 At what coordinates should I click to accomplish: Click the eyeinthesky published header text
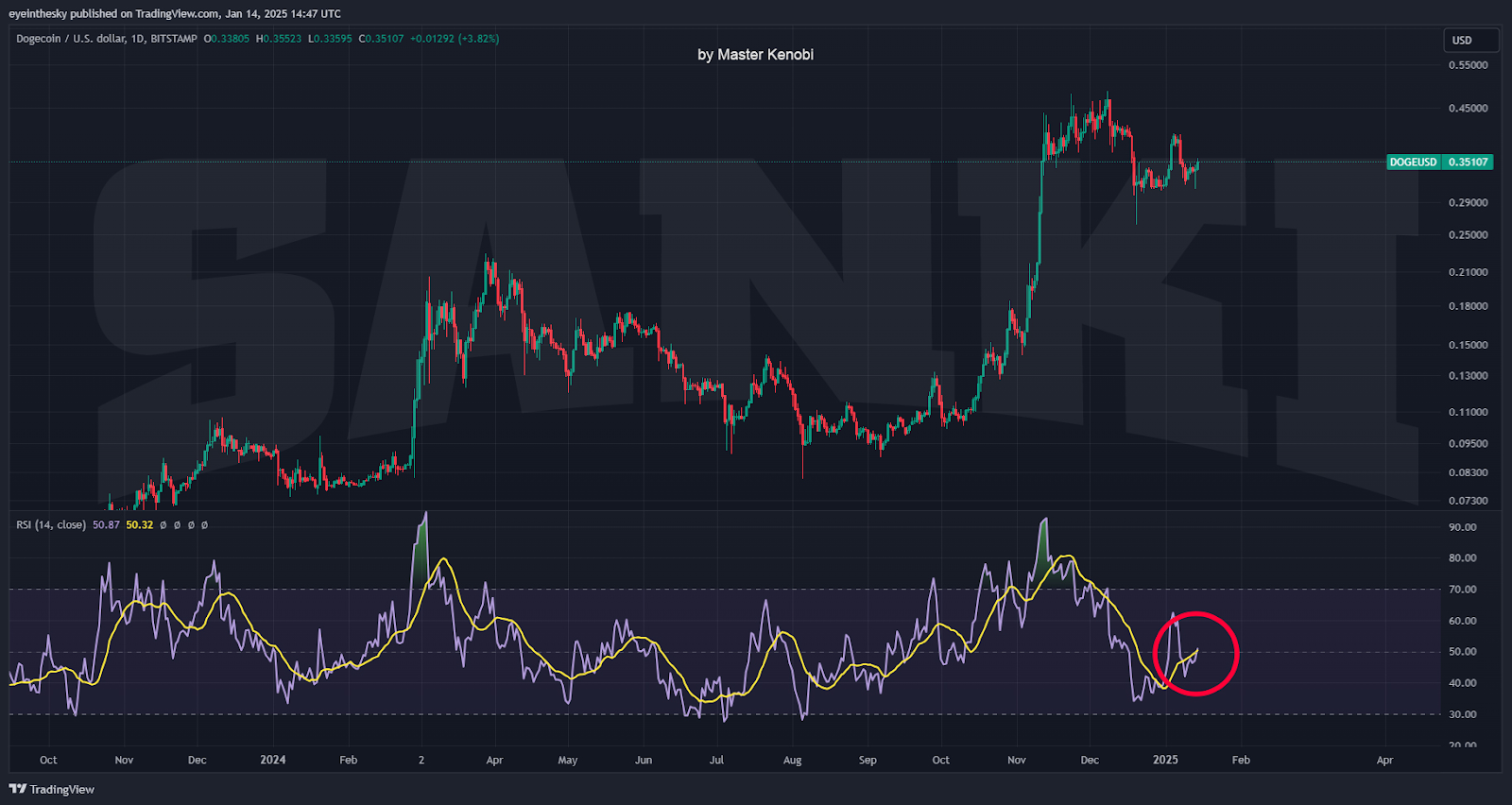pos(175,13)
